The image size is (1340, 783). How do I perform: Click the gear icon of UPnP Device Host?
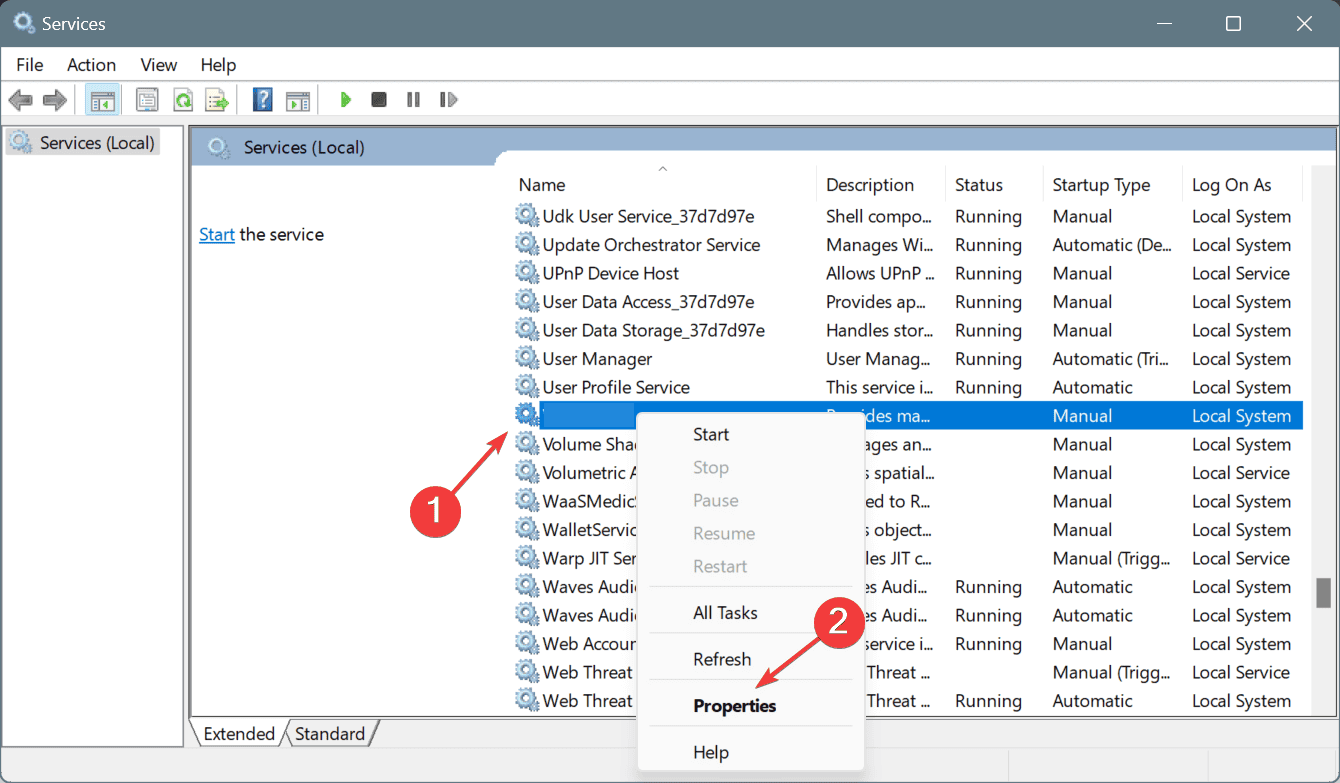[526, 273]
